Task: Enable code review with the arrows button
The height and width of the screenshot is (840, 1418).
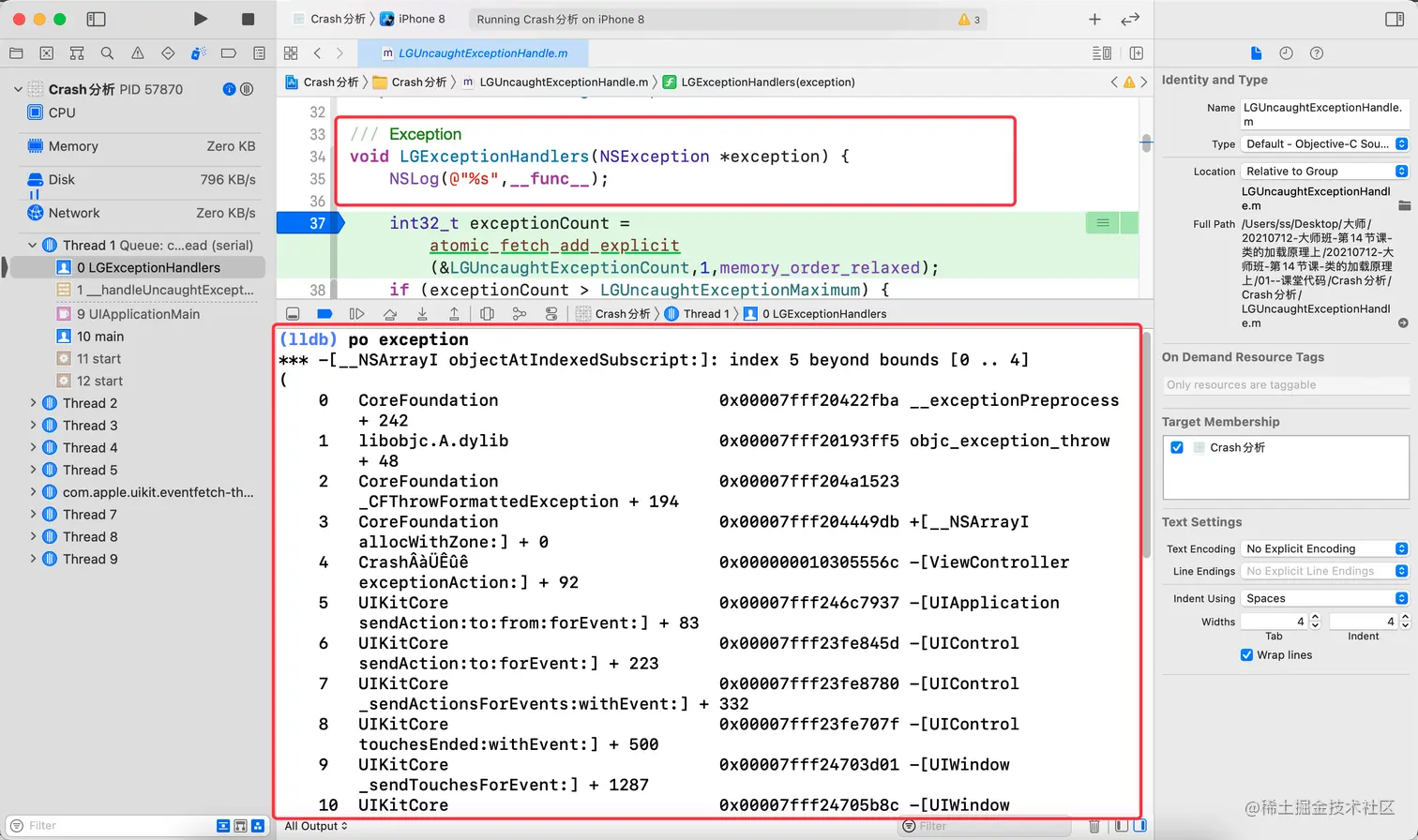Action: (x=1130, y=19)
